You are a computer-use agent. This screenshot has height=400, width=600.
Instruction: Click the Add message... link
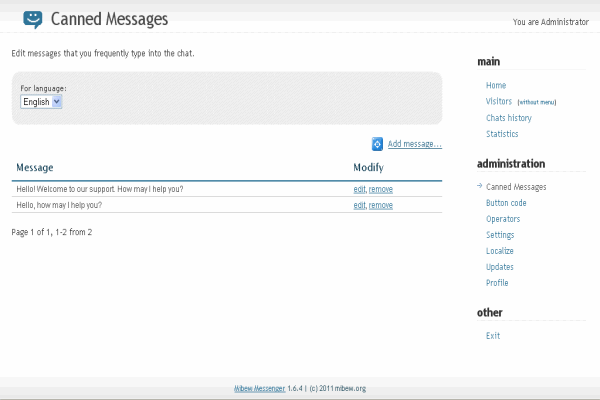[414, 144]
